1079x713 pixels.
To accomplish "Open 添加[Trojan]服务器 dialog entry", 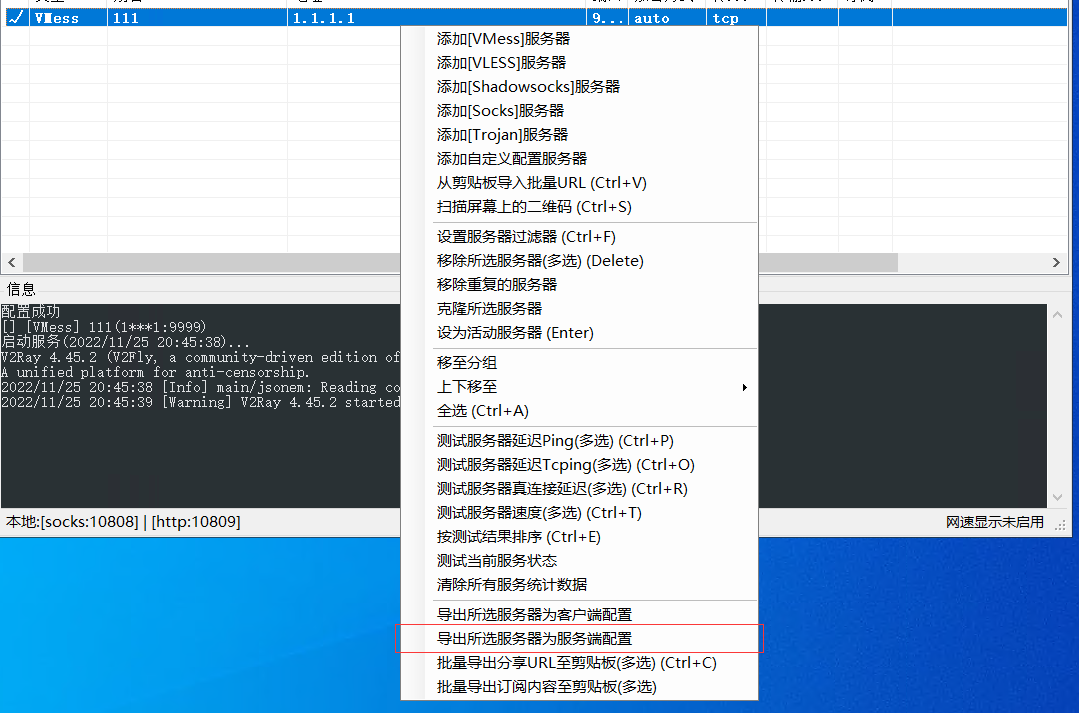I will pyautogui.click(x=503, y=134).
